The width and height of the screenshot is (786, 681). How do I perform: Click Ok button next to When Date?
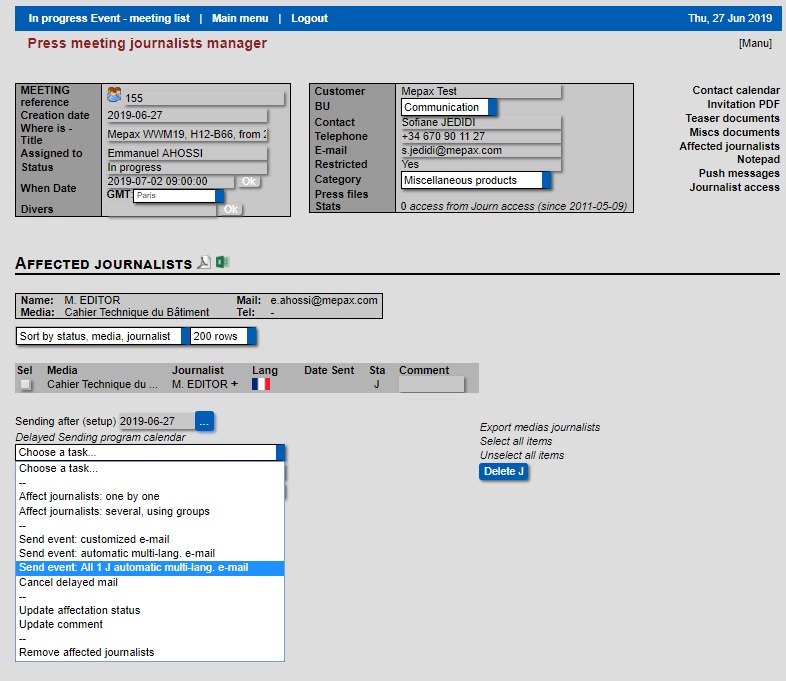click(x=249, y=182)
